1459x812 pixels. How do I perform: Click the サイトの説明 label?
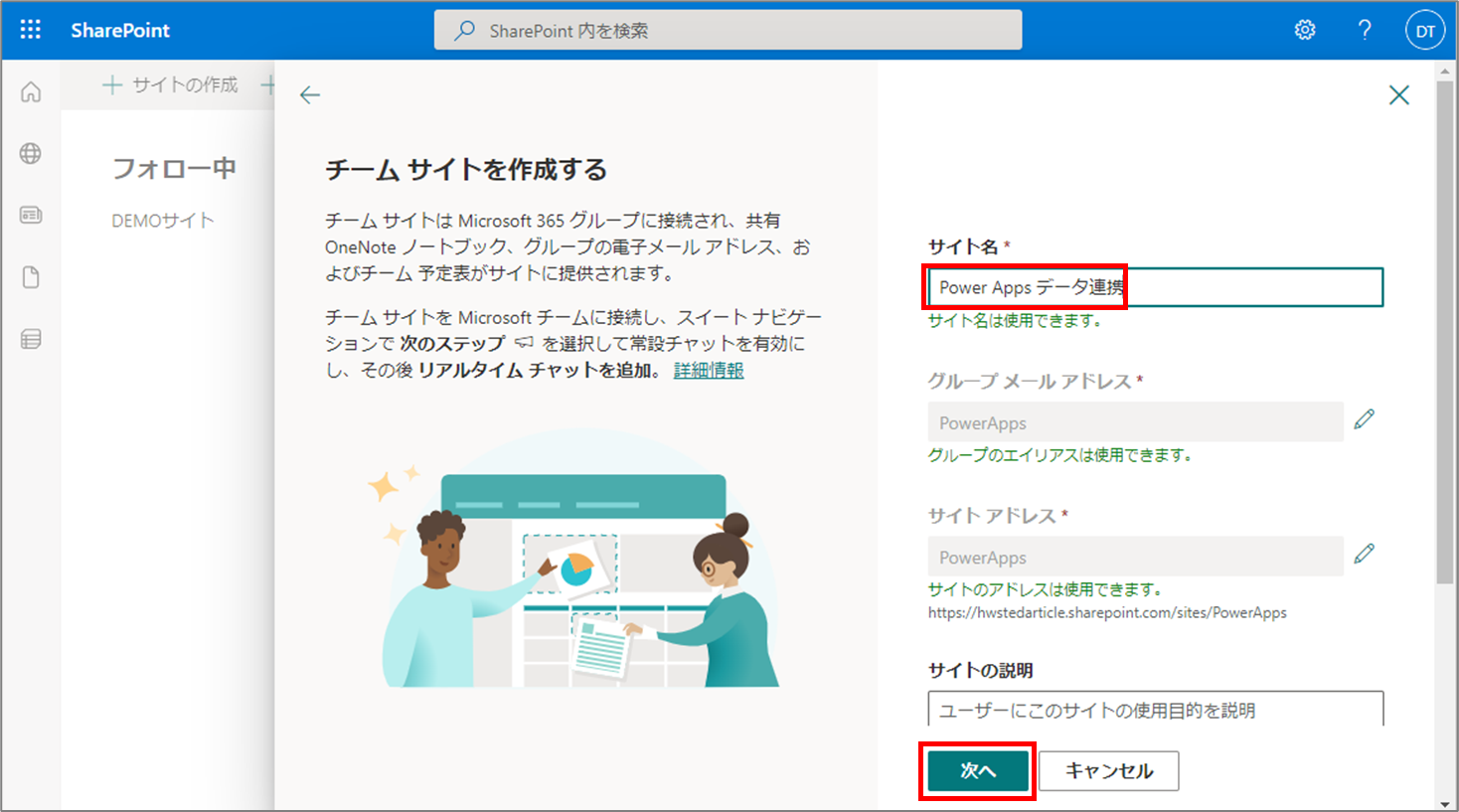point(981,671)
